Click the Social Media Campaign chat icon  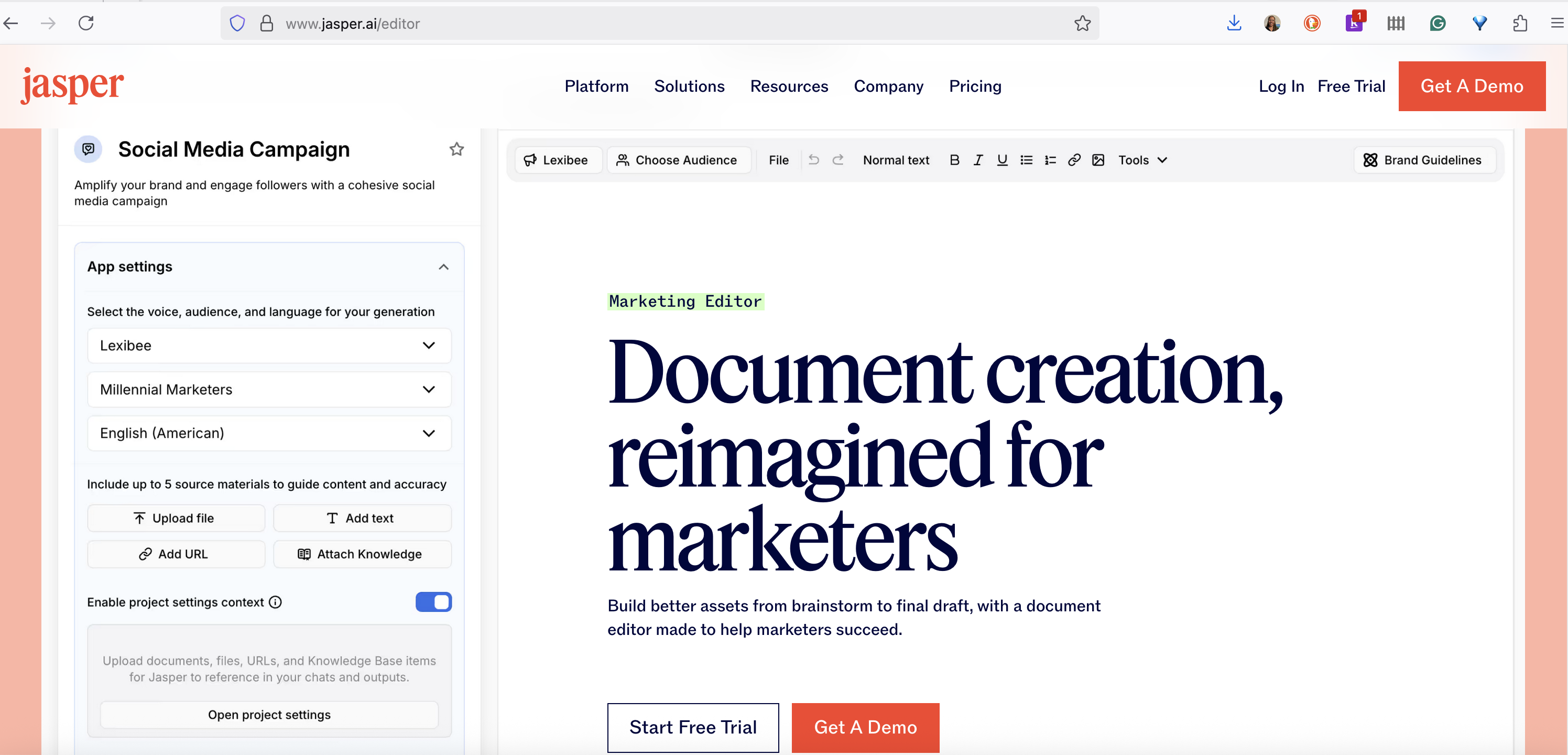click(88, 149)
